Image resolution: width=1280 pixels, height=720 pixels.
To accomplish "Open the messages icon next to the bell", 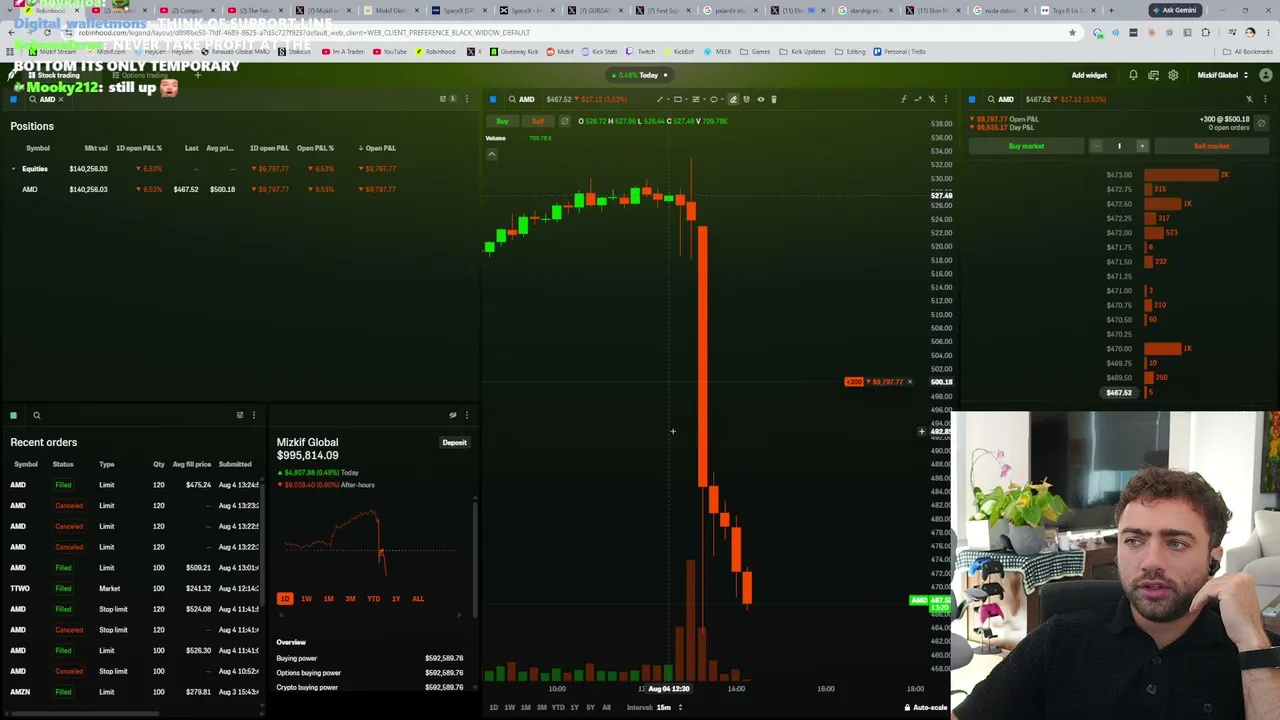I will 1153,75.
